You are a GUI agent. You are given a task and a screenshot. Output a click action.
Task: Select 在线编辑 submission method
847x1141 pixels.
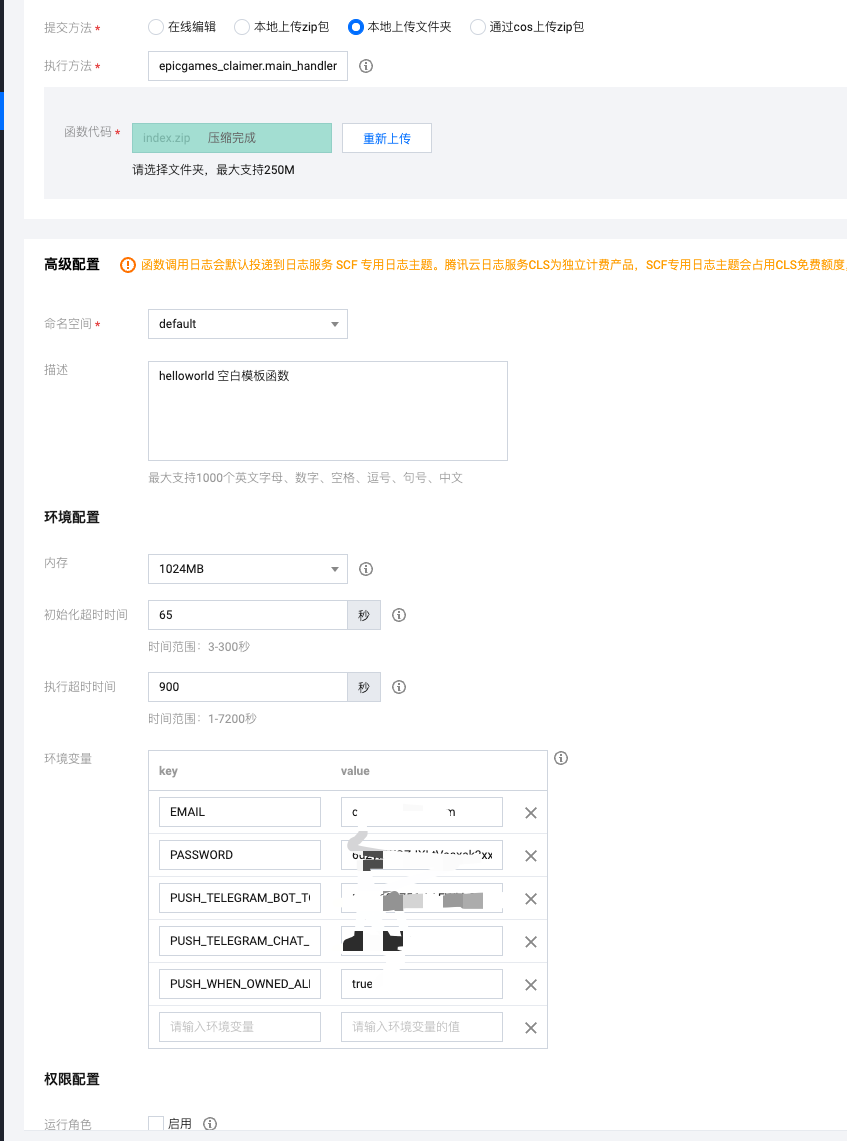pyautogui.click(x=156, y=27)
